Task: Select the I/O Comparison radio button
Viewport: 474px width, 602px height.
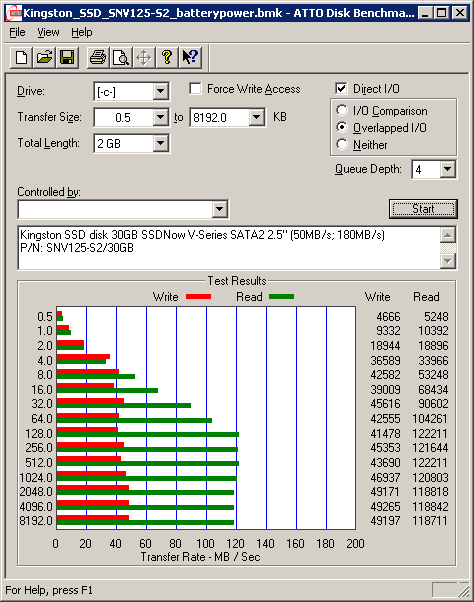Action: [342, 111]
